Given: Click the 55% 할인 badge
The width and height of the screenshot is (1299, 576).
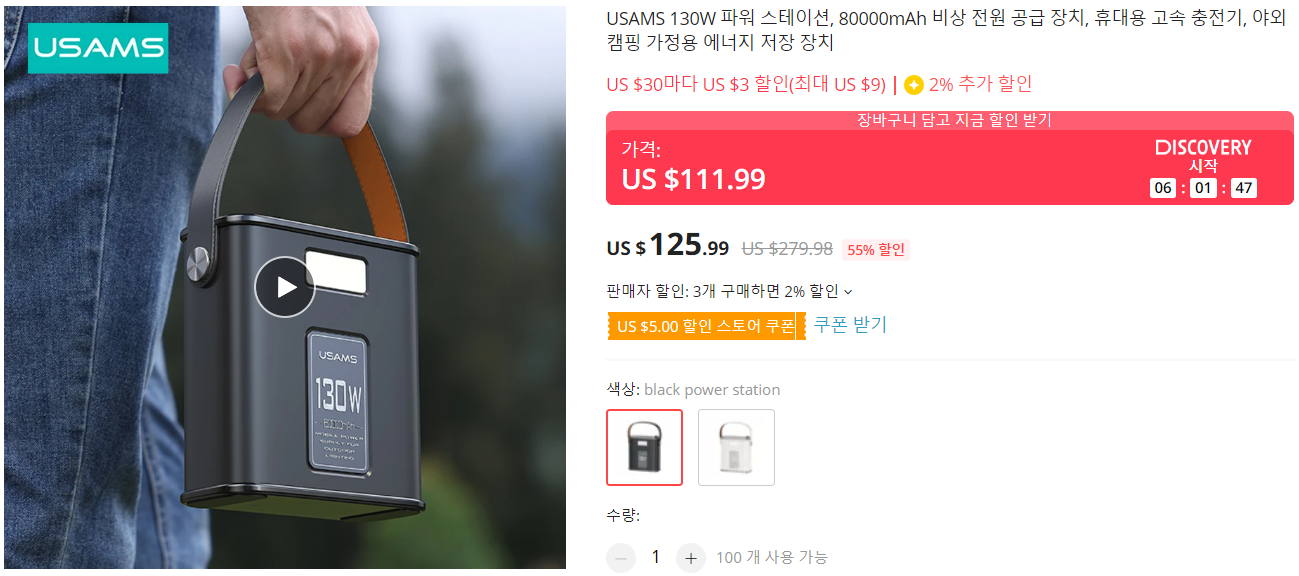Looking at the screenshot, I should coord(876,250).
